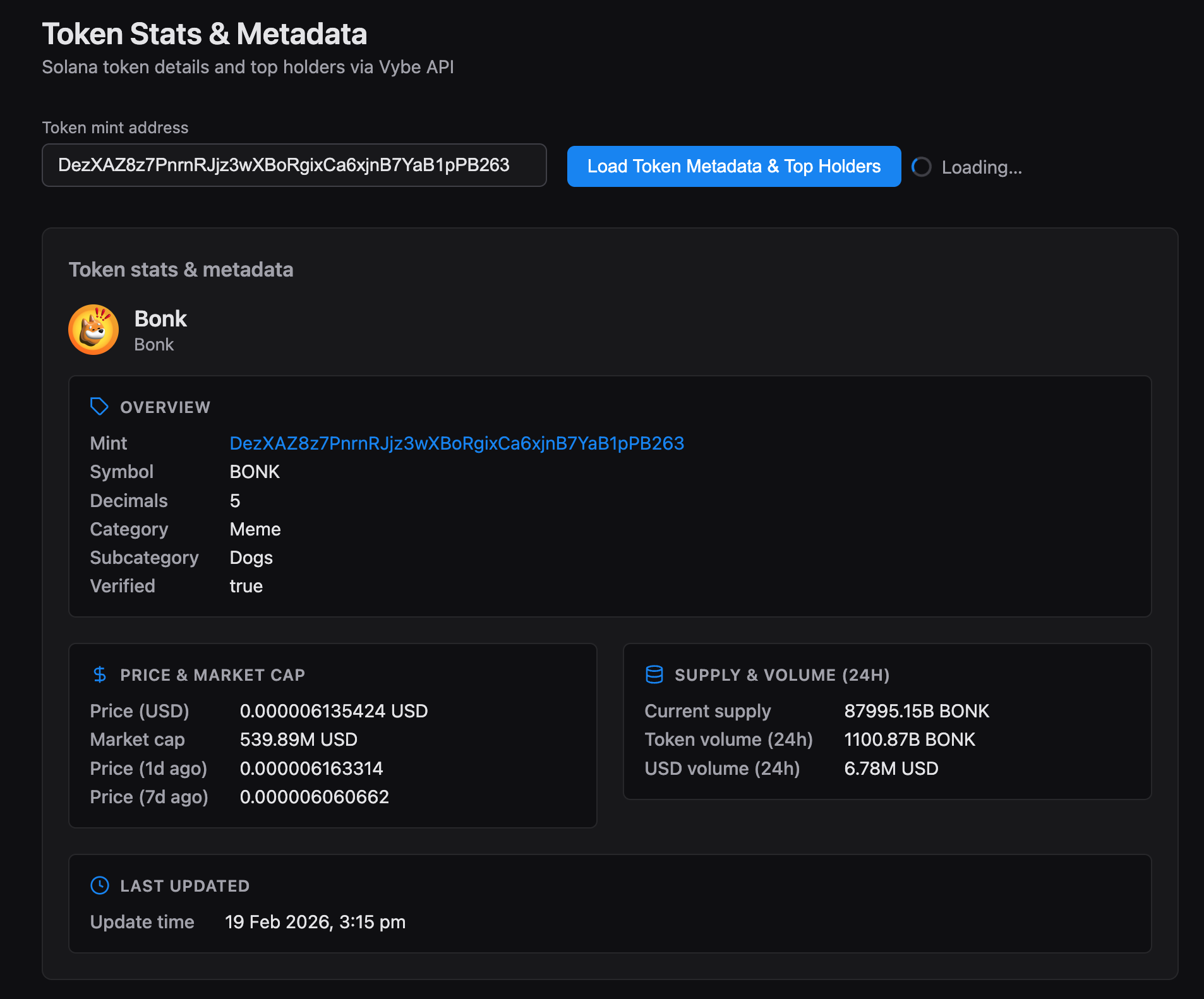Click the Current supply label
Screen dimensions: 1204x999
(x=708, y=711)
